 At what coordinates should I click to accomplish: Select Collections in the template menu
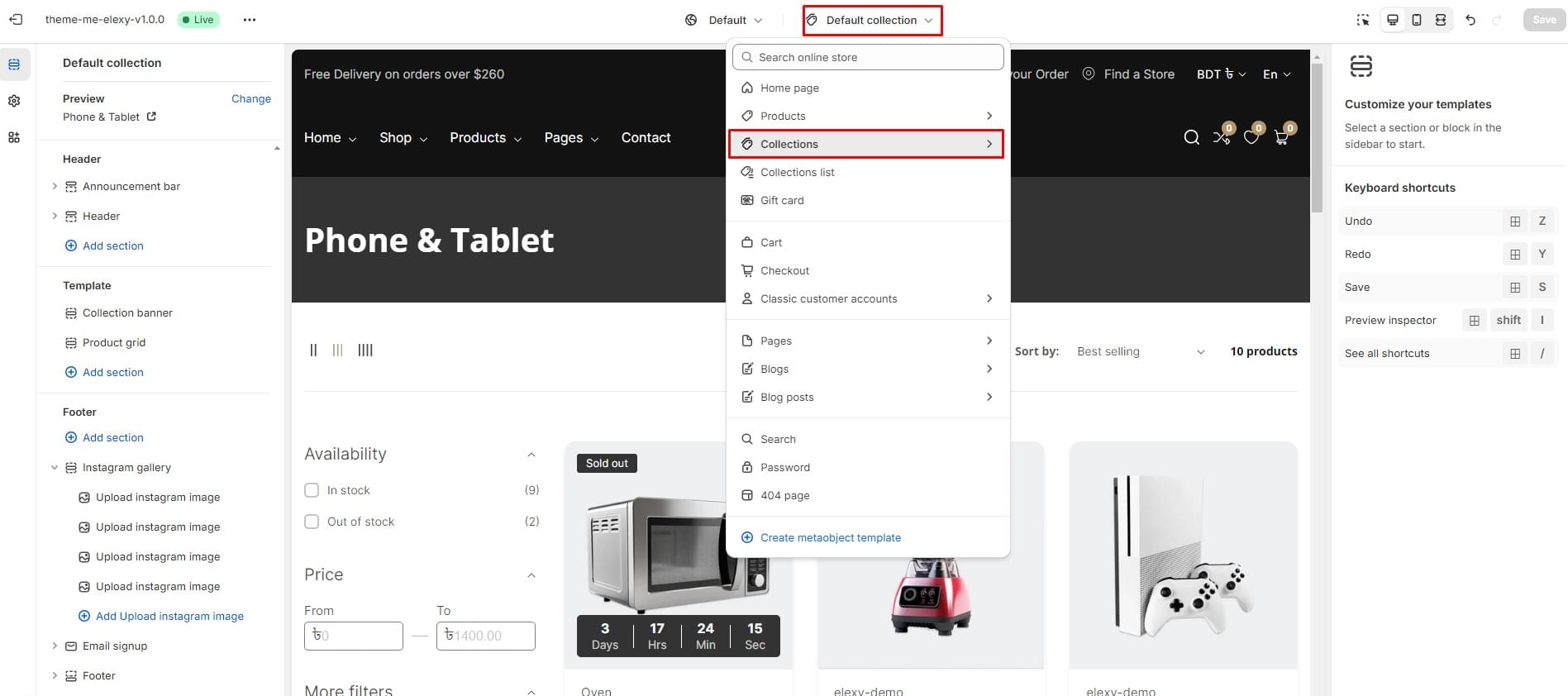[x=866, y=144]
